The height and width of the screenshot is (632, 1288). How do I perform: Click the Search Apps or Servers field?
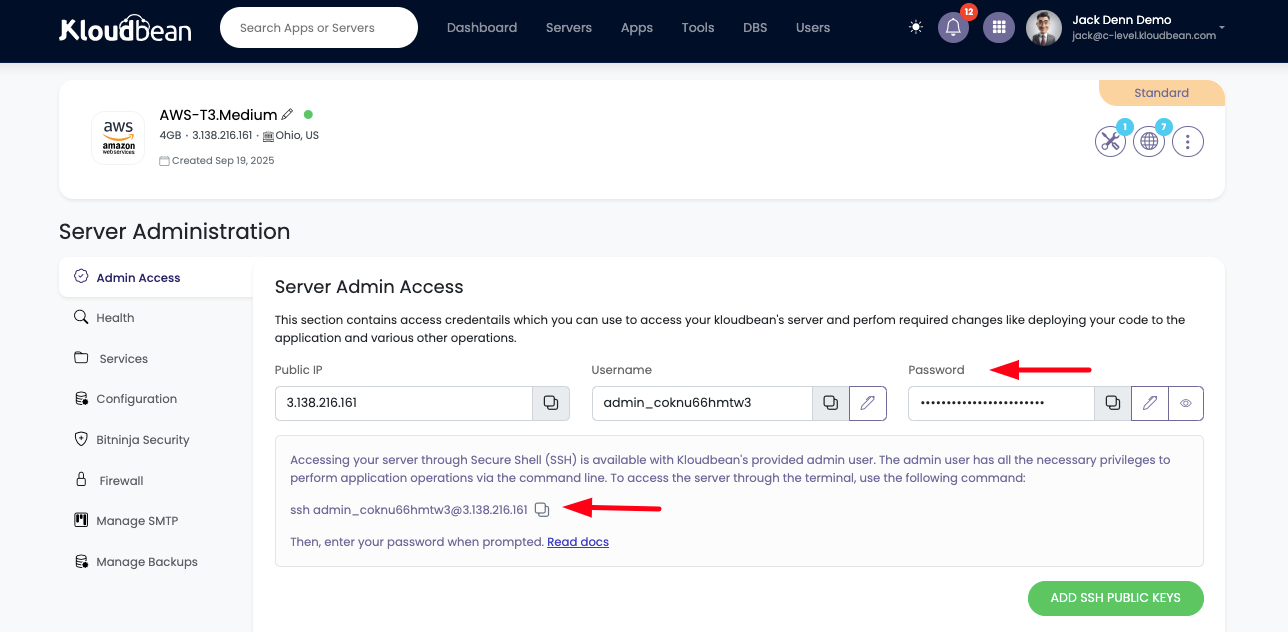(318, 28)
